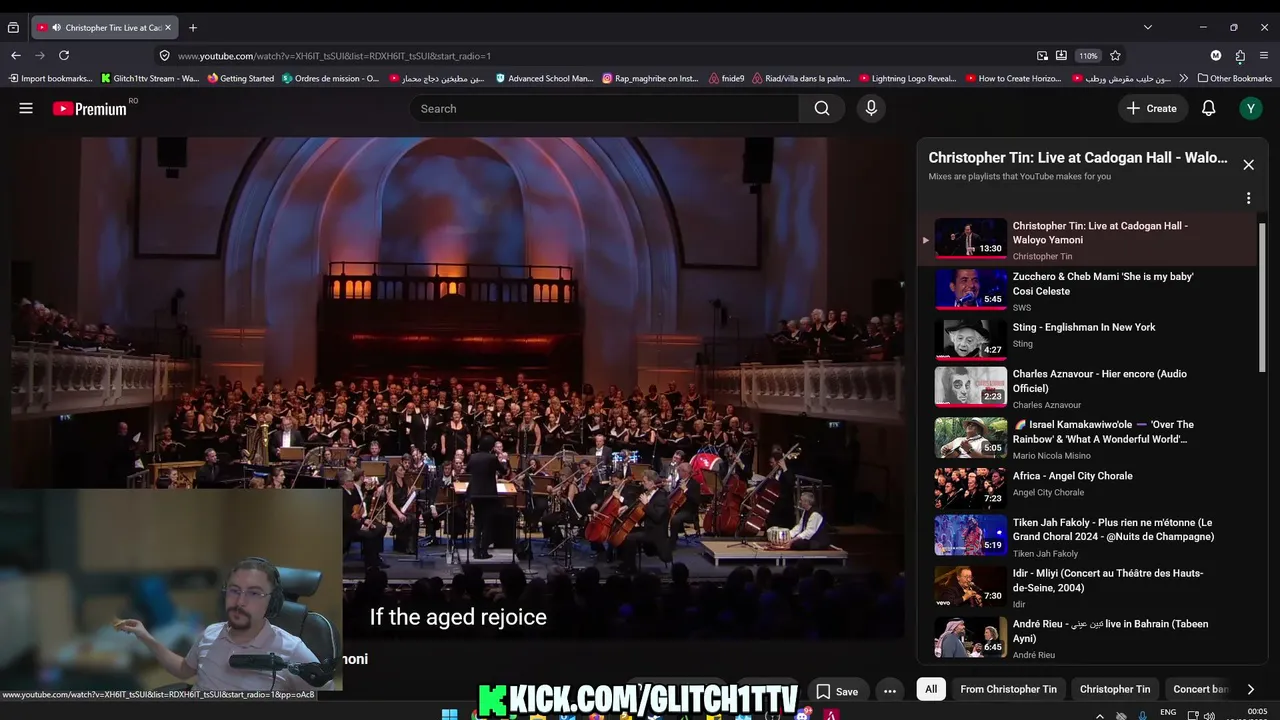Select the Concert band chip
Image resolution: width=1280 pixels, height=720 pixels.
[1200, 689]
